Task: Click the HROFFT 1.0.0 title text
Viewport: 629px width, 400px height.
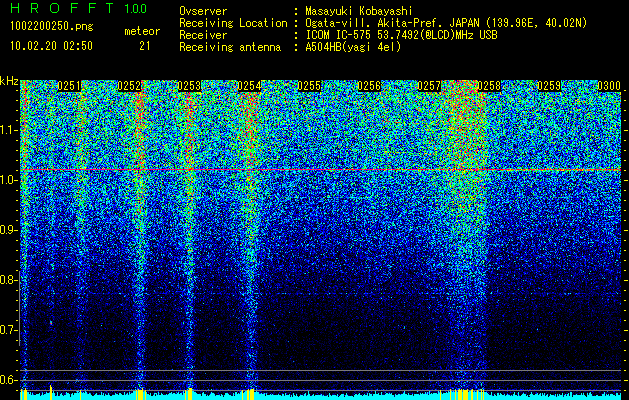Action: [x=78, y=8]
